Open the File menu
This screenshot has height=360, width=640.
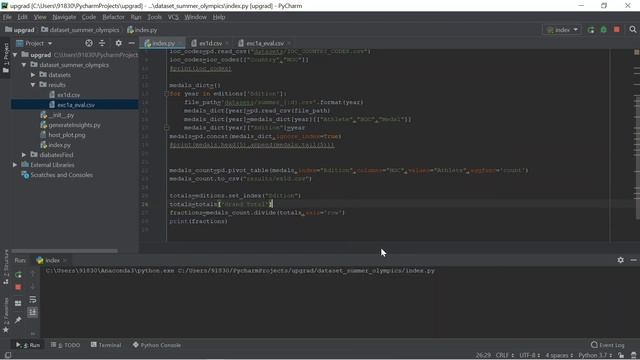[7, 17]
